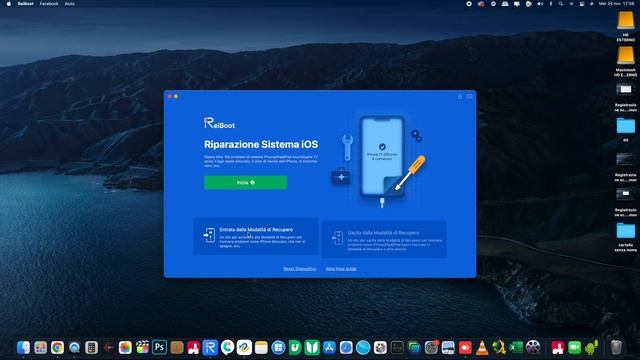Click the volume icon in menu bar
The image size is (640, 360).
[x=540, y=4]
